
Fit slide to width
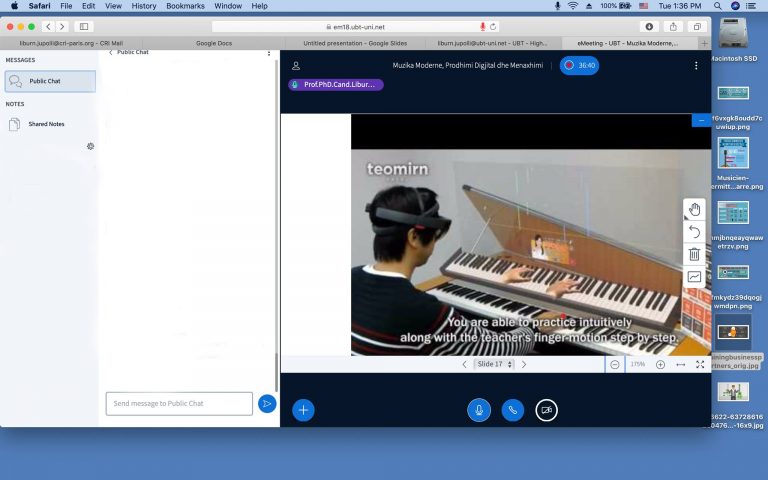point(681,364)
